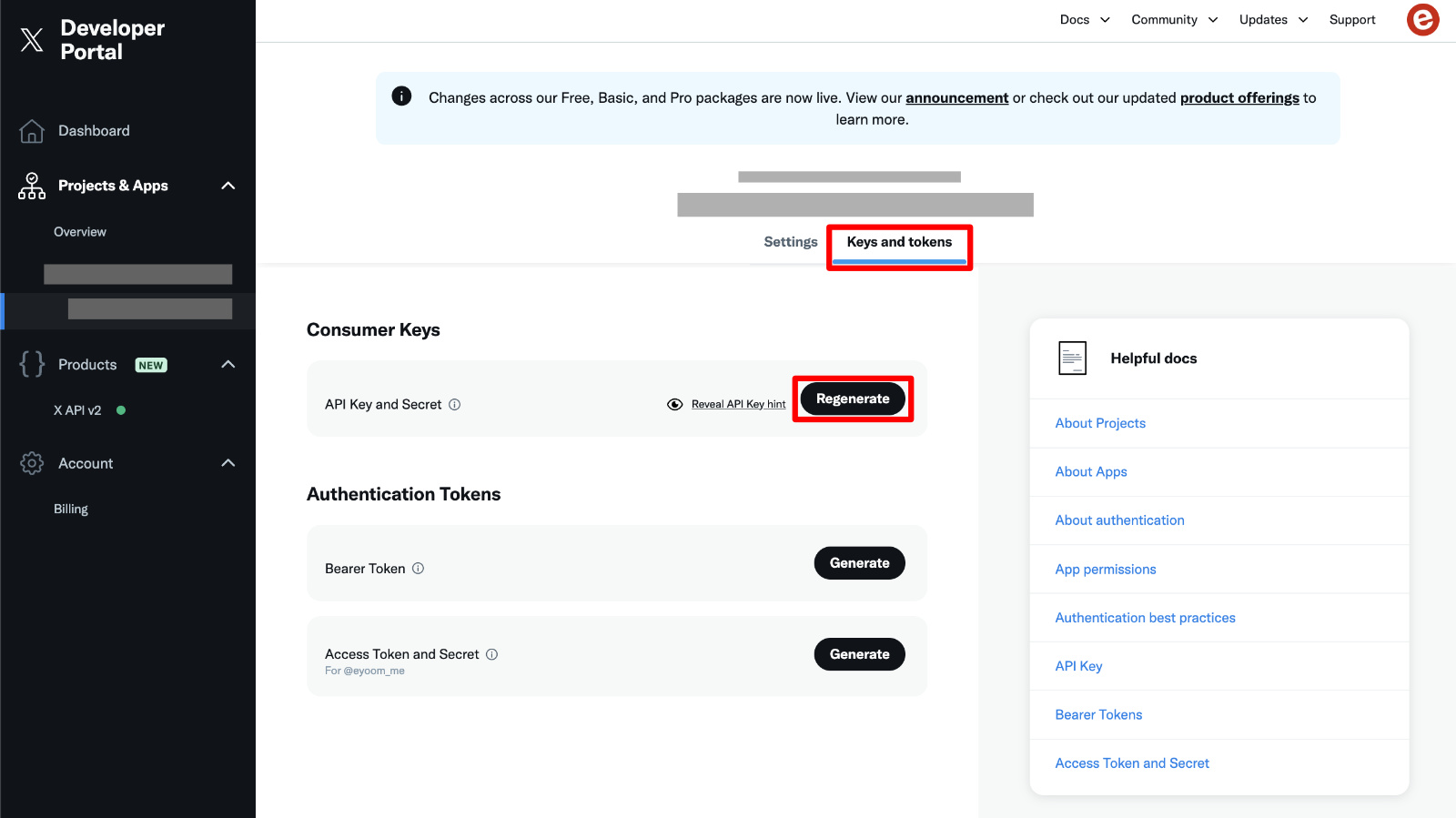Open Authentication best practices doc
The height and width of the screenshot is (818, 1456).
point(1145,618)
